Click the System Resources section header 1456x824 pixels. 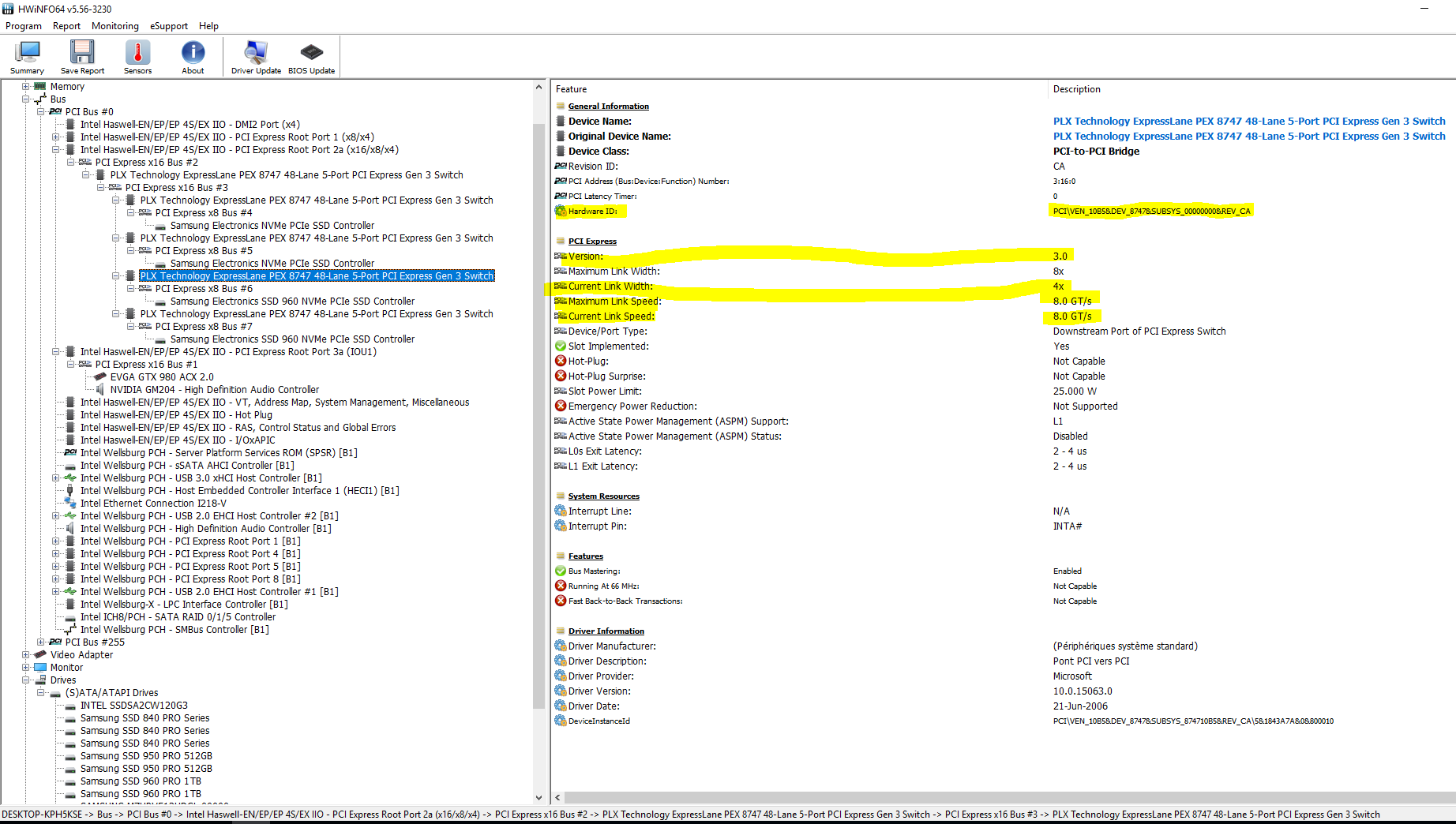click(x=603, y=496)
